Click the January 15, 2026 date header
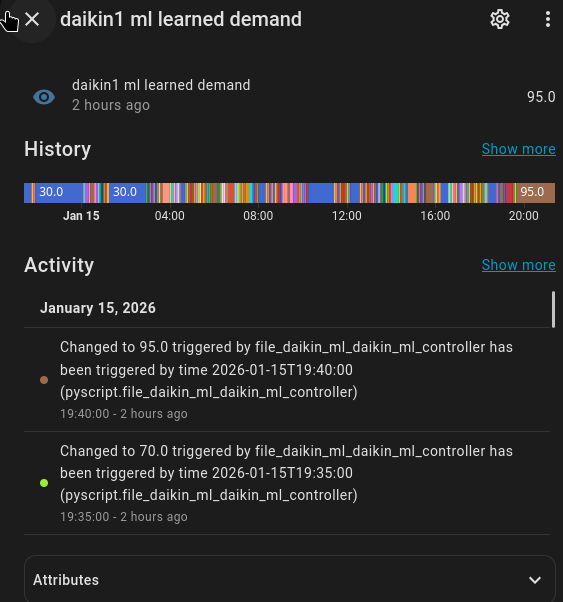Image resolution: width=563 pixels, height=602 pixels. pos(98,308)
